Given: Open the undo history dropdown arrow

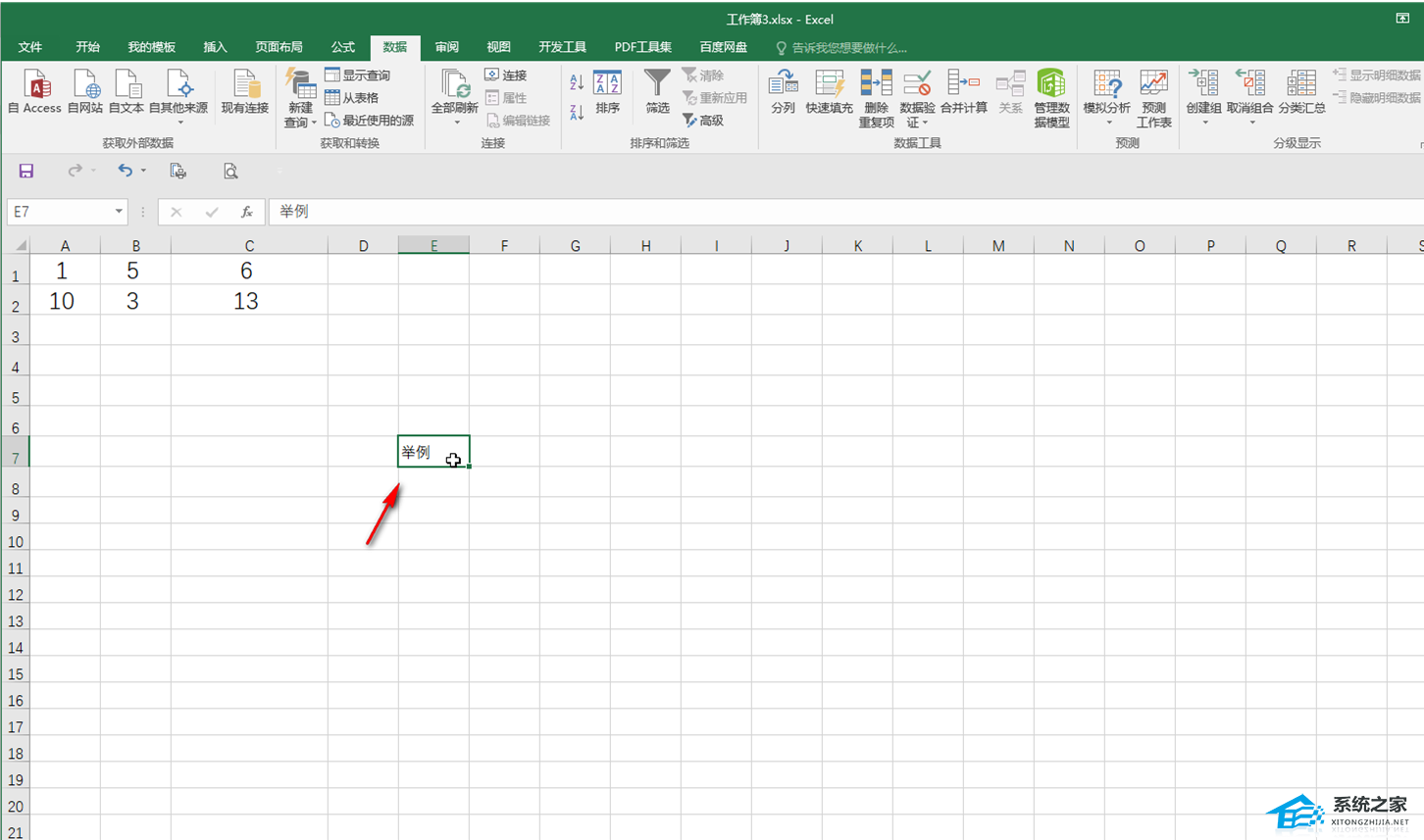Looking at the screenshot, I should pos(143,172).
